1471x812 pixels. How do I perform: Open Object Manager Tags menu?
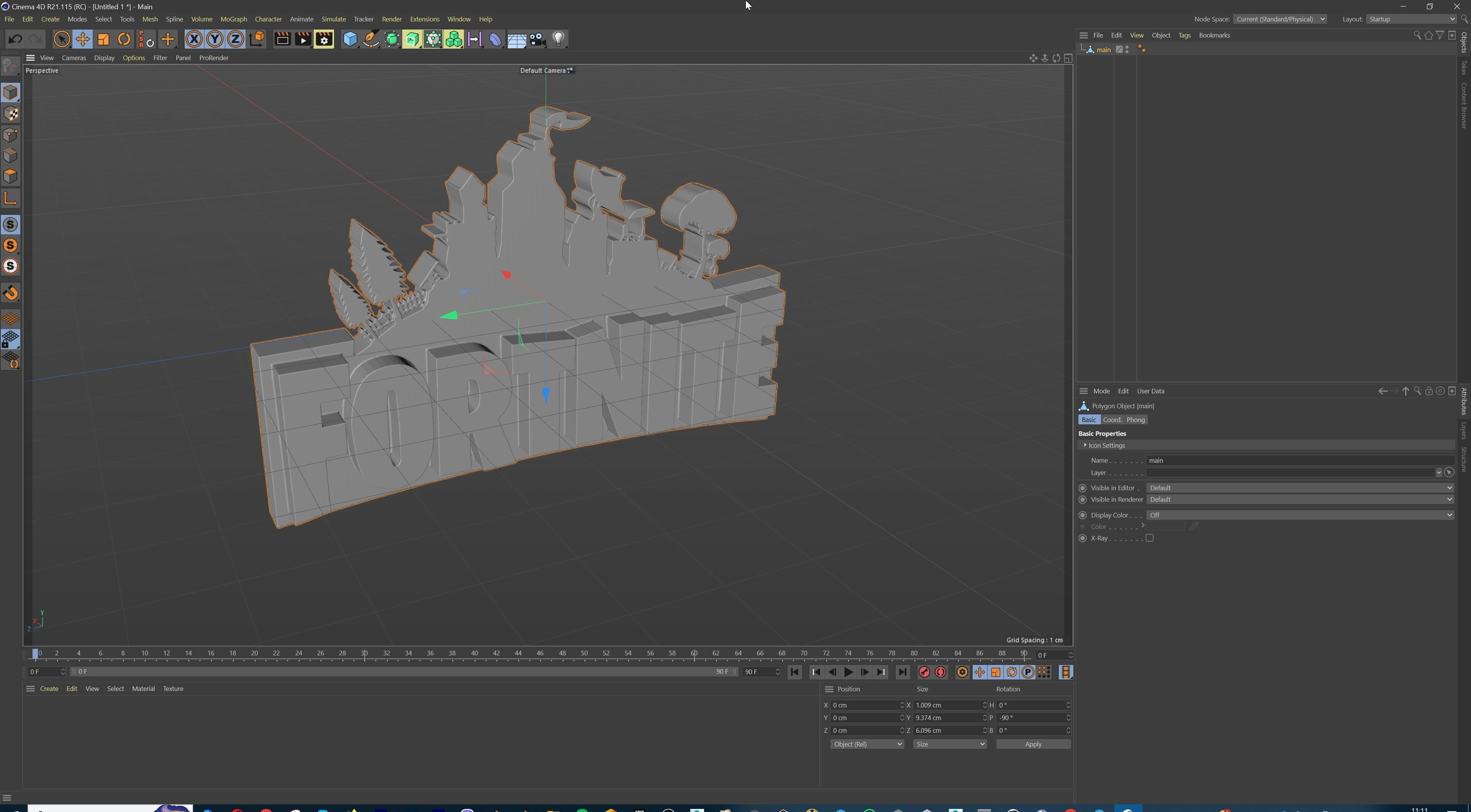point(1184,35)
